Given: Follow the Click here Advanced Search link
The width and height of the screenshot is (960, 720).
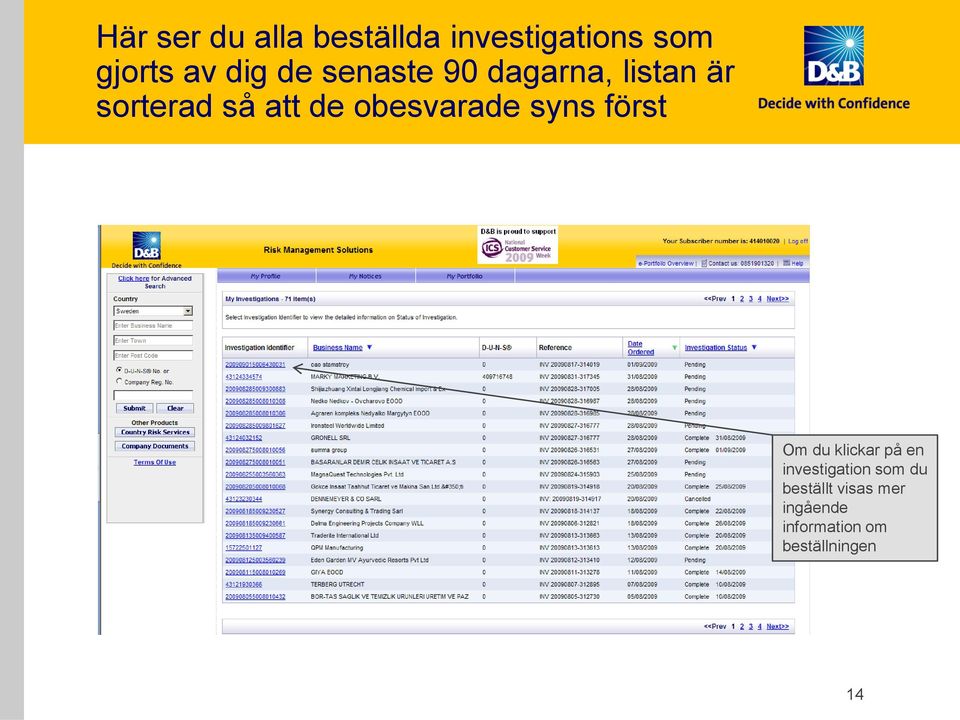Looking at the screenshot, I should [133, 278].
